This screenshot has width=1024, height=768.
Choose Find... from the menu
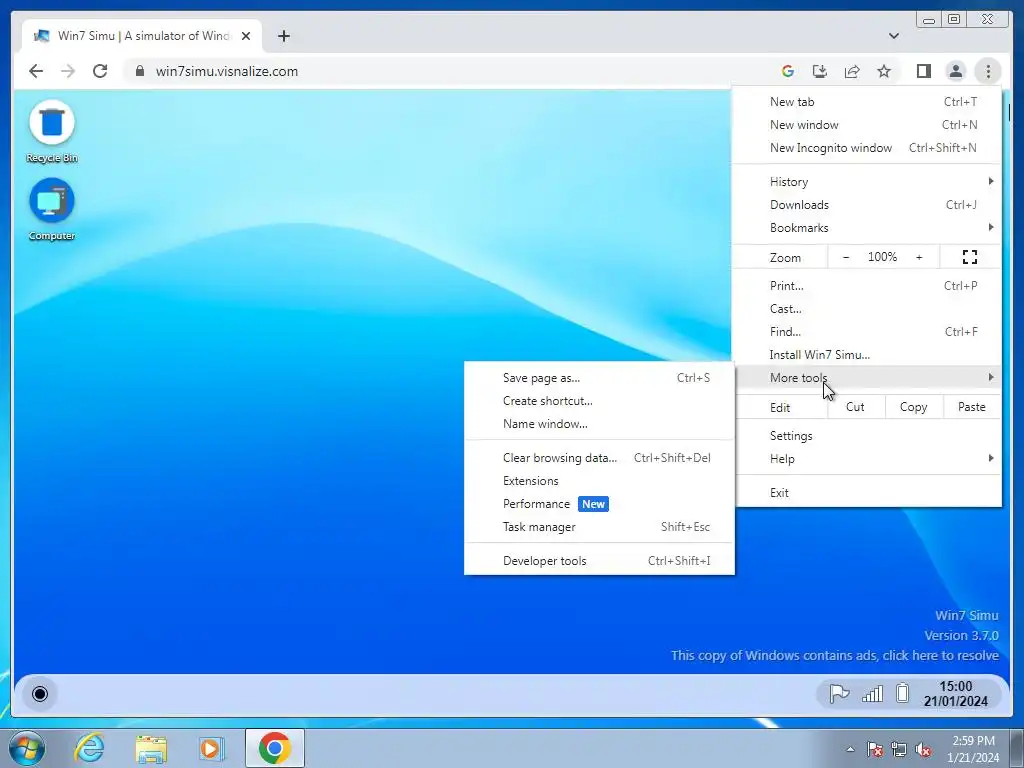[866, 332]
